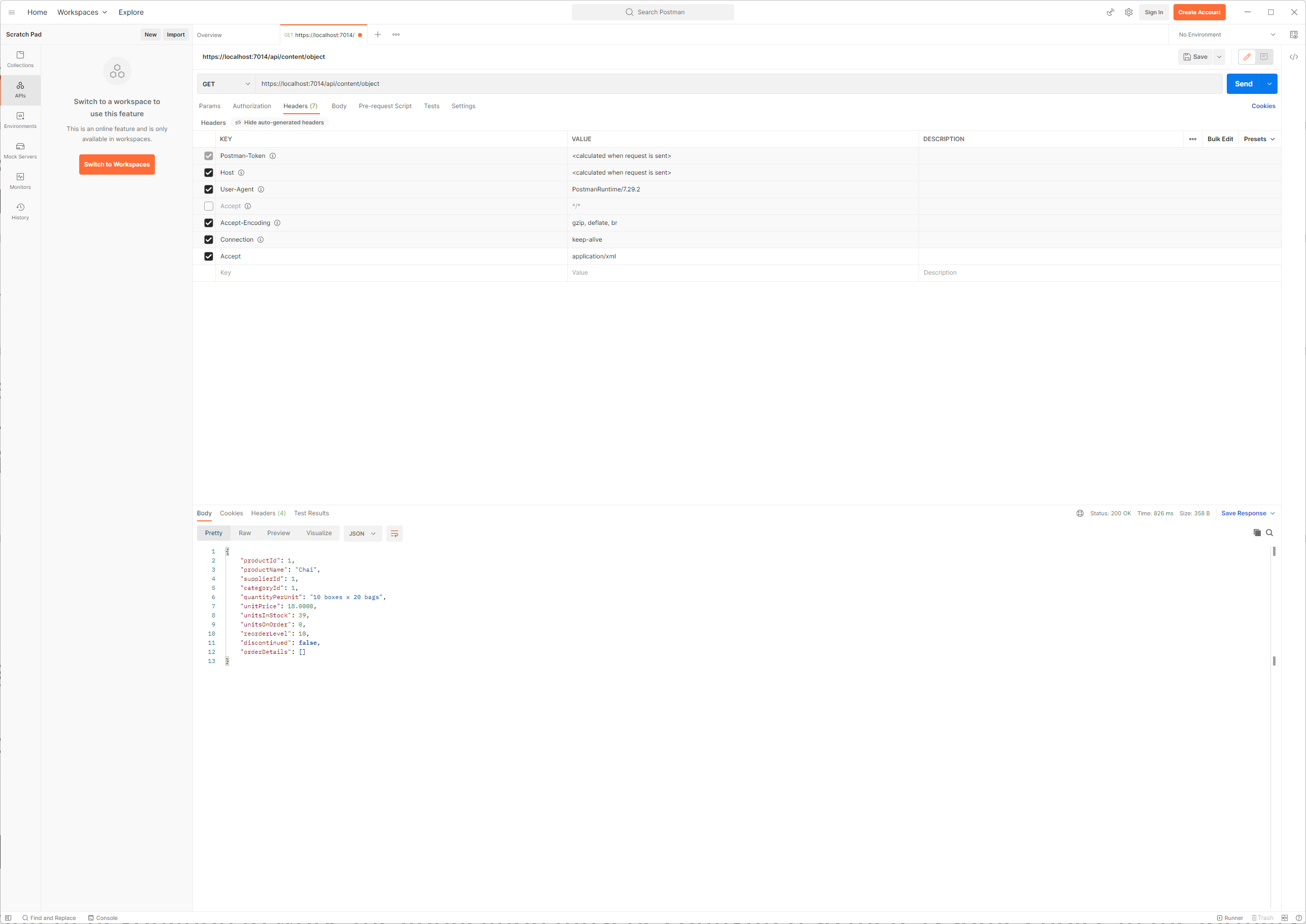The width and height of the screenshot is (1306, 924).
Task: Open the JSON format dropdown
Action: point(362,533)
